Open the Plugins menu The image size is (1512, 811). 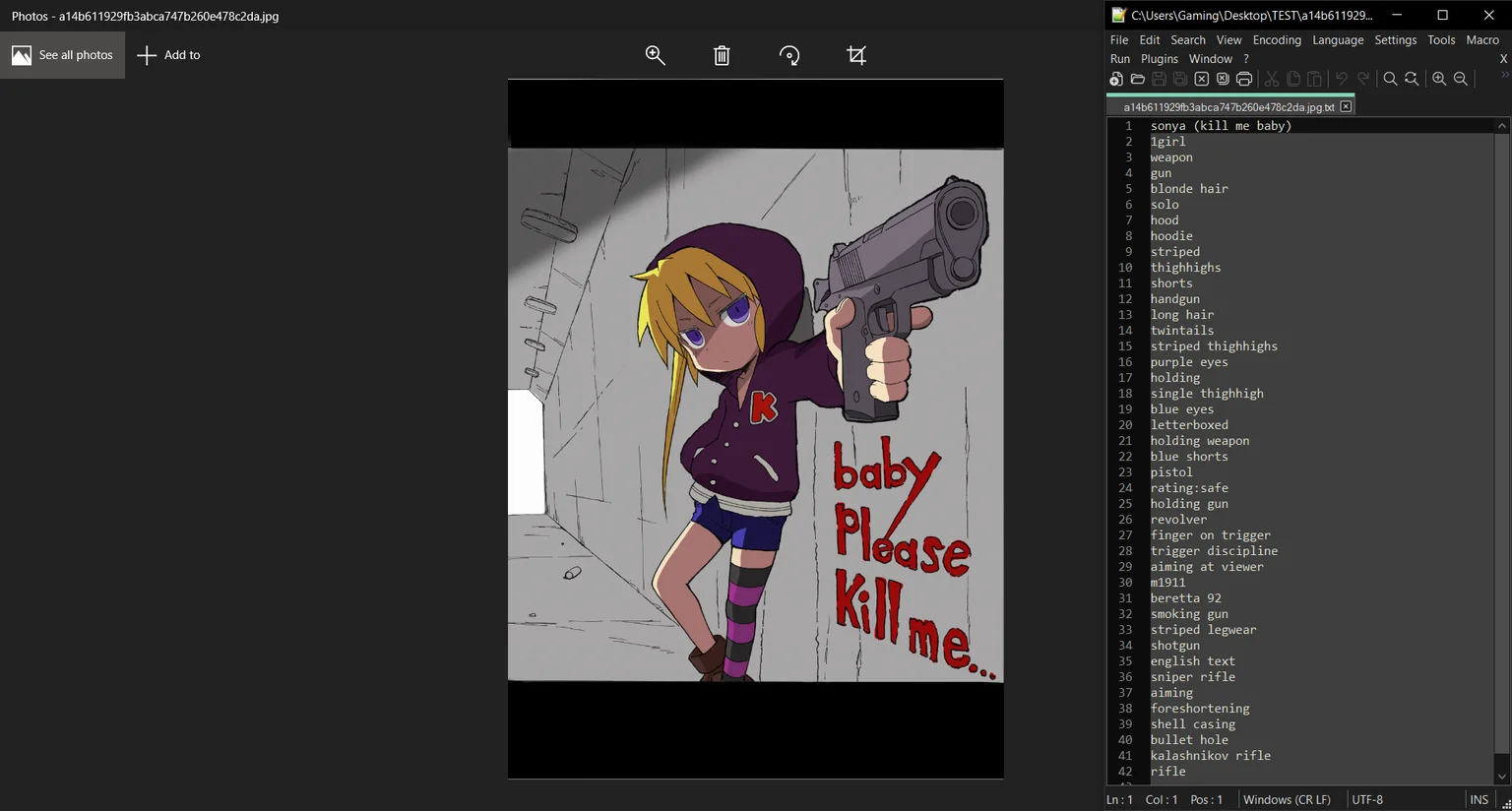(1160, 59)
